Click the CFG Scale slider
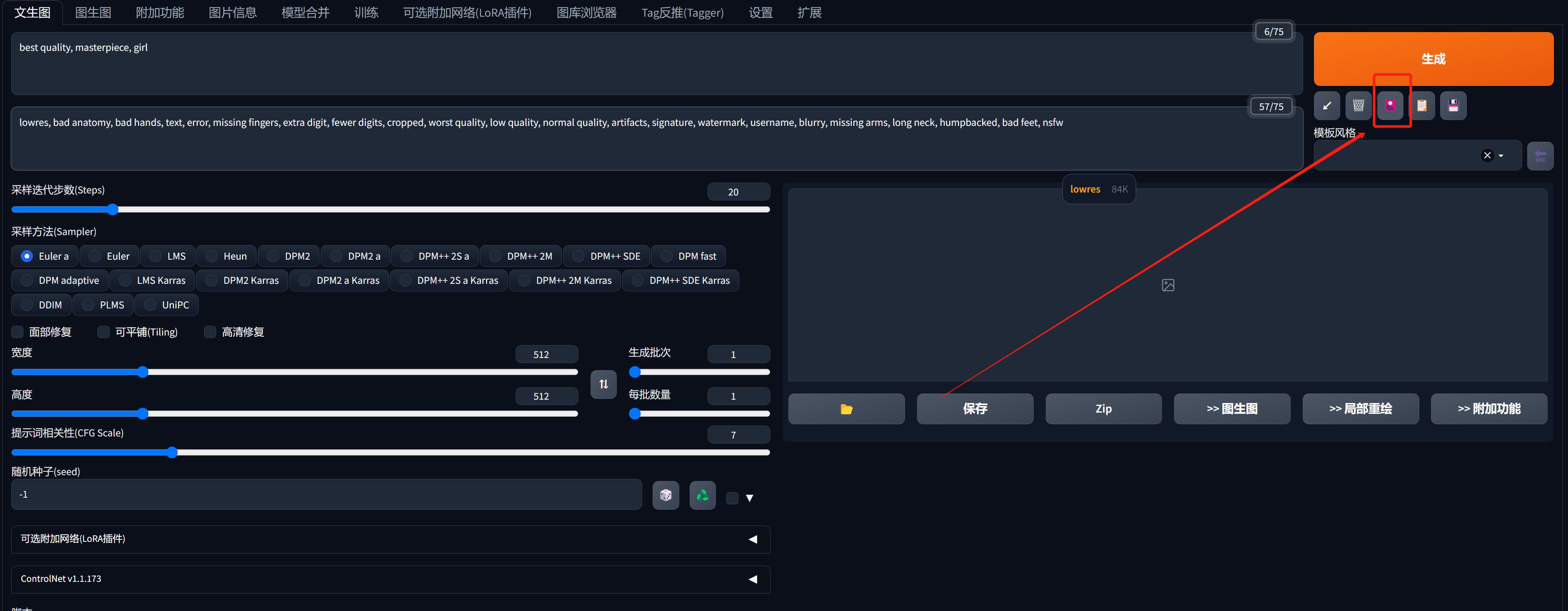 tap(390, 452)
